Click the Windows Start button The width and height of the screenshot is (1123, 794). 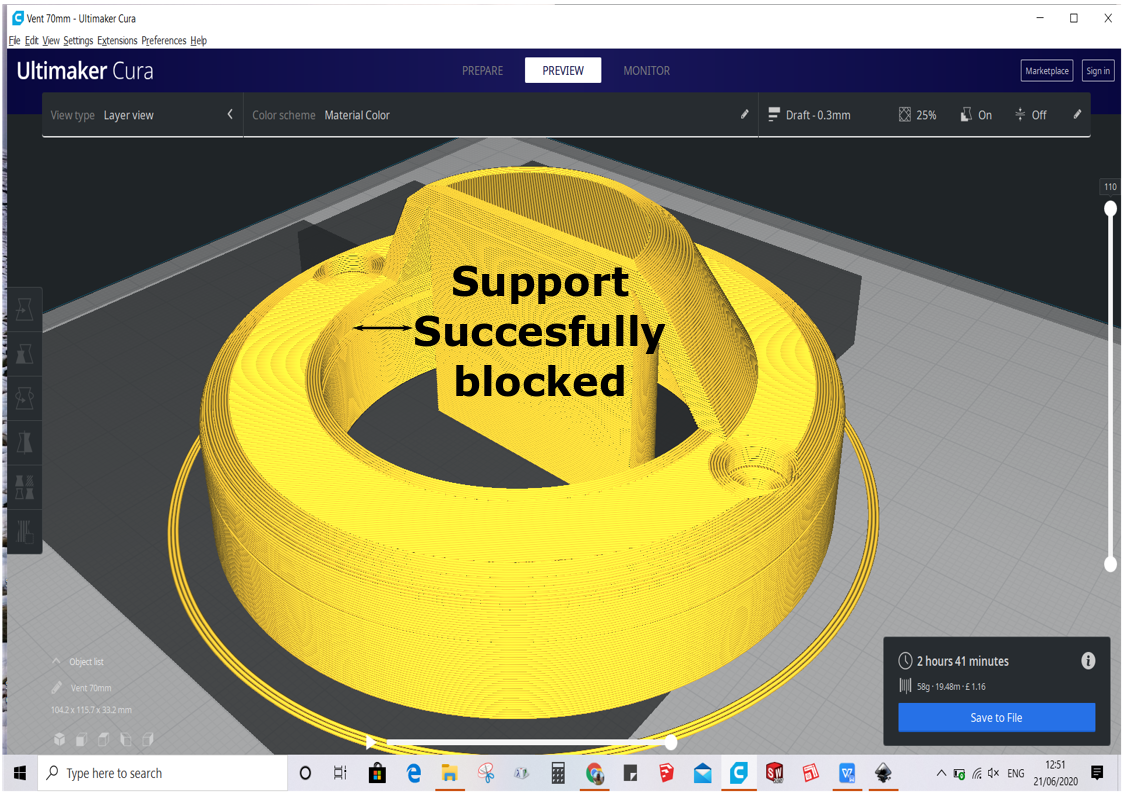(20, 773)
